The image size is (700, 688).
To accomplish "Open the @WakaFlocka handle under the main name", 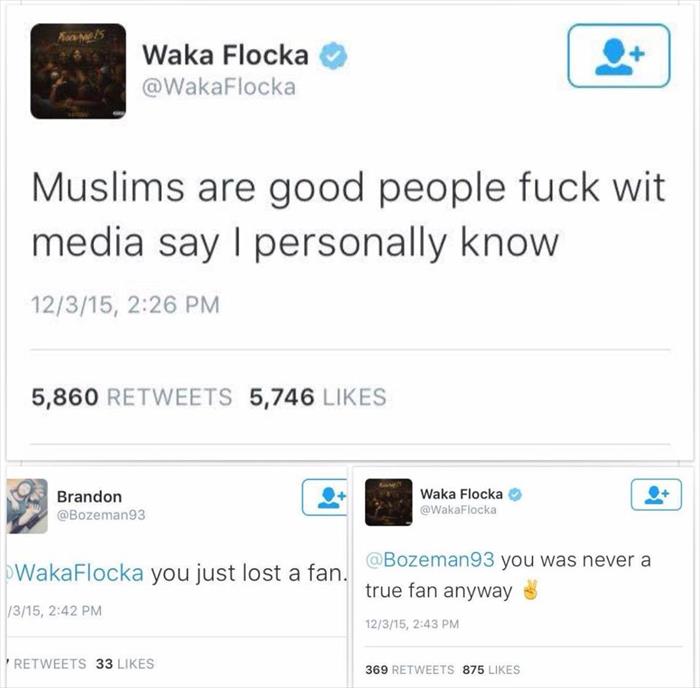I will (x=219, y=87).
